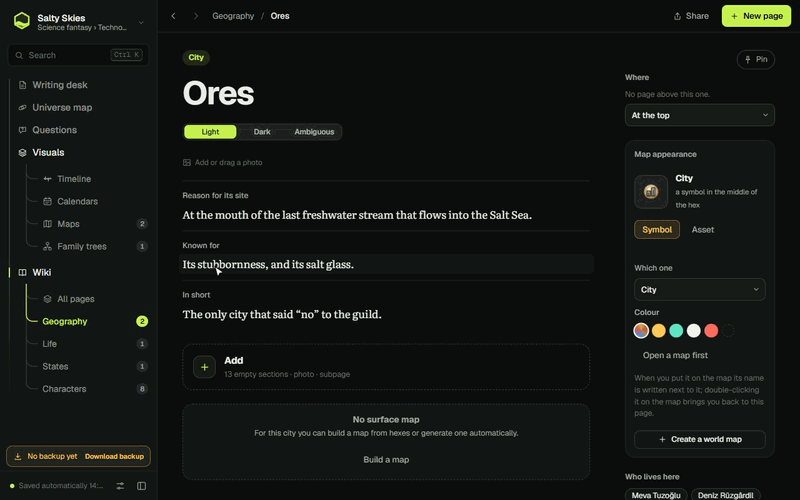This screenshot has width=800, height=500.
Task: Switch alignment to Dark
Action: [x=262, y=132]
